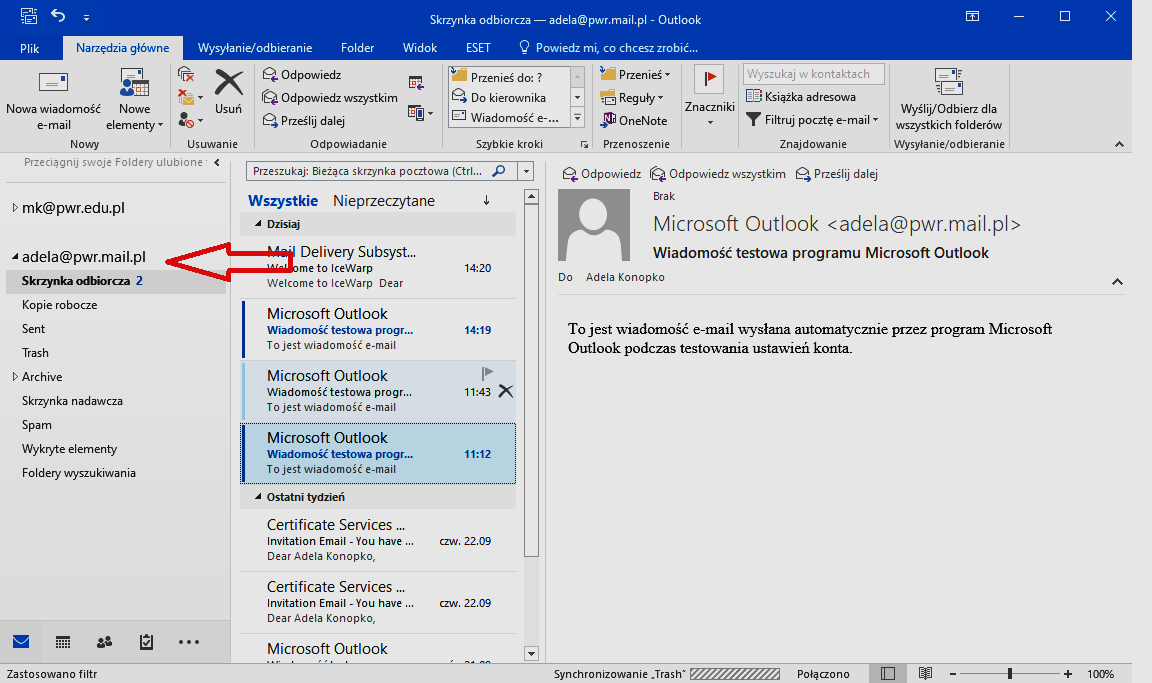
Task: Switch to reading view in status bar
Action: (925, 674)
